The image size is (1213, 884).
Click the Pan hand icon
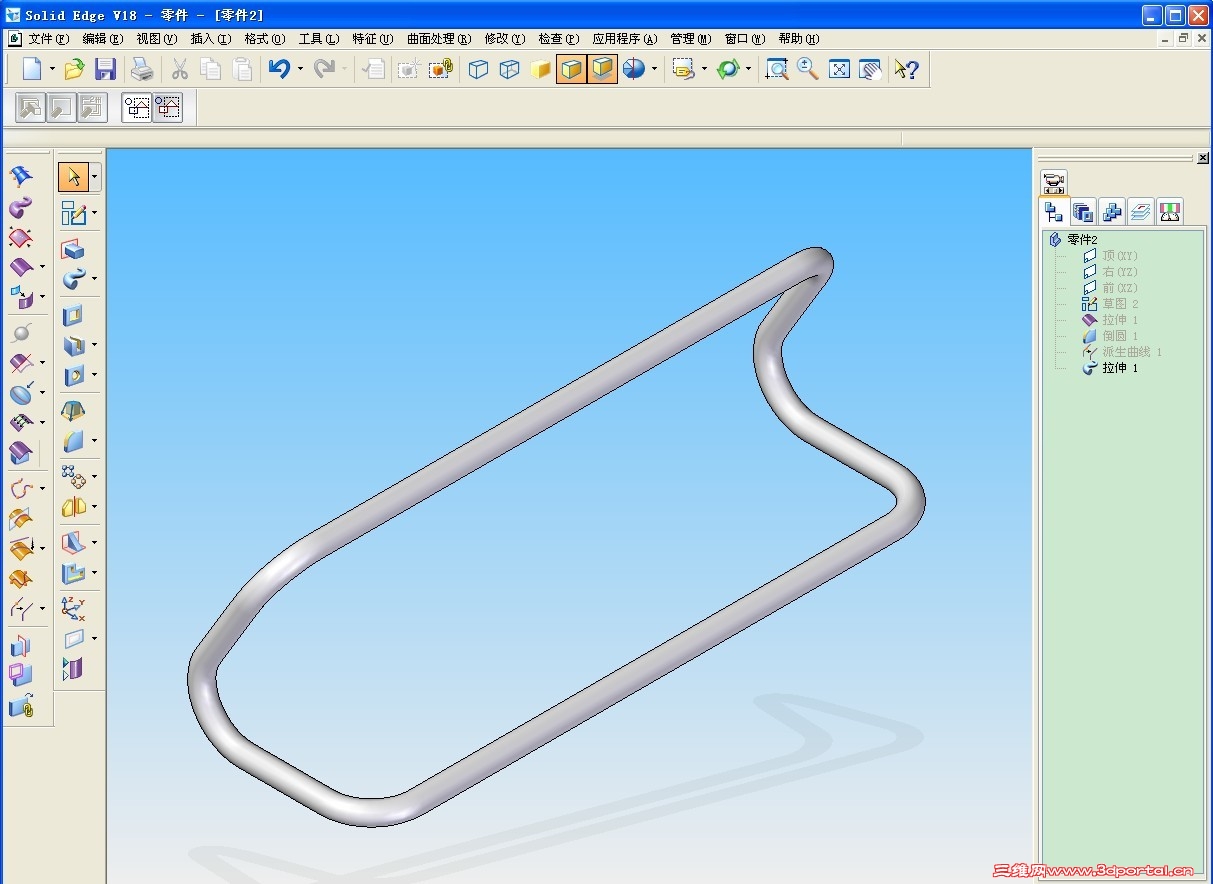pos(871,69)
